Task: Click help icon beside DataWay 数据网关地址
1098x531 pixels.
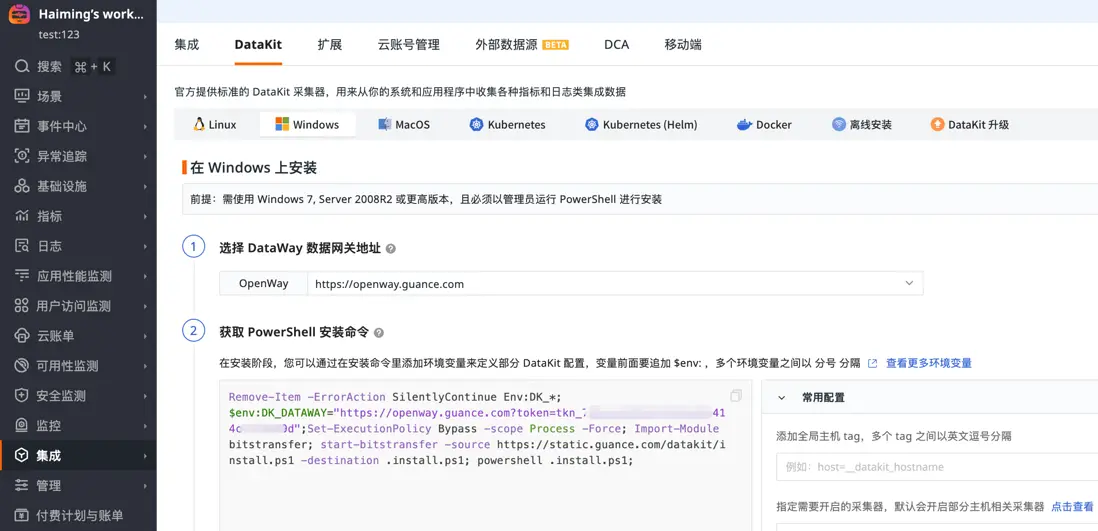Action: [x=391, y=249]
